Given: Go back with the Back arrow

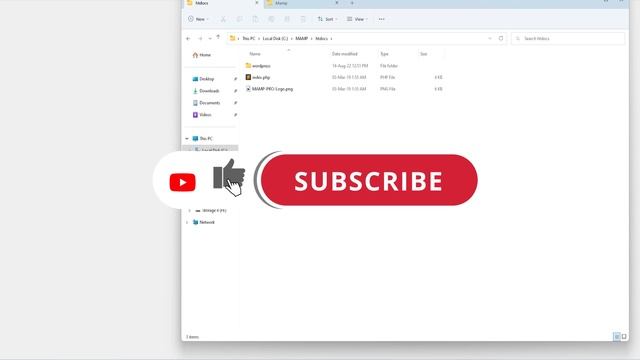Looking at the screenshot, I should click(188, 38).
